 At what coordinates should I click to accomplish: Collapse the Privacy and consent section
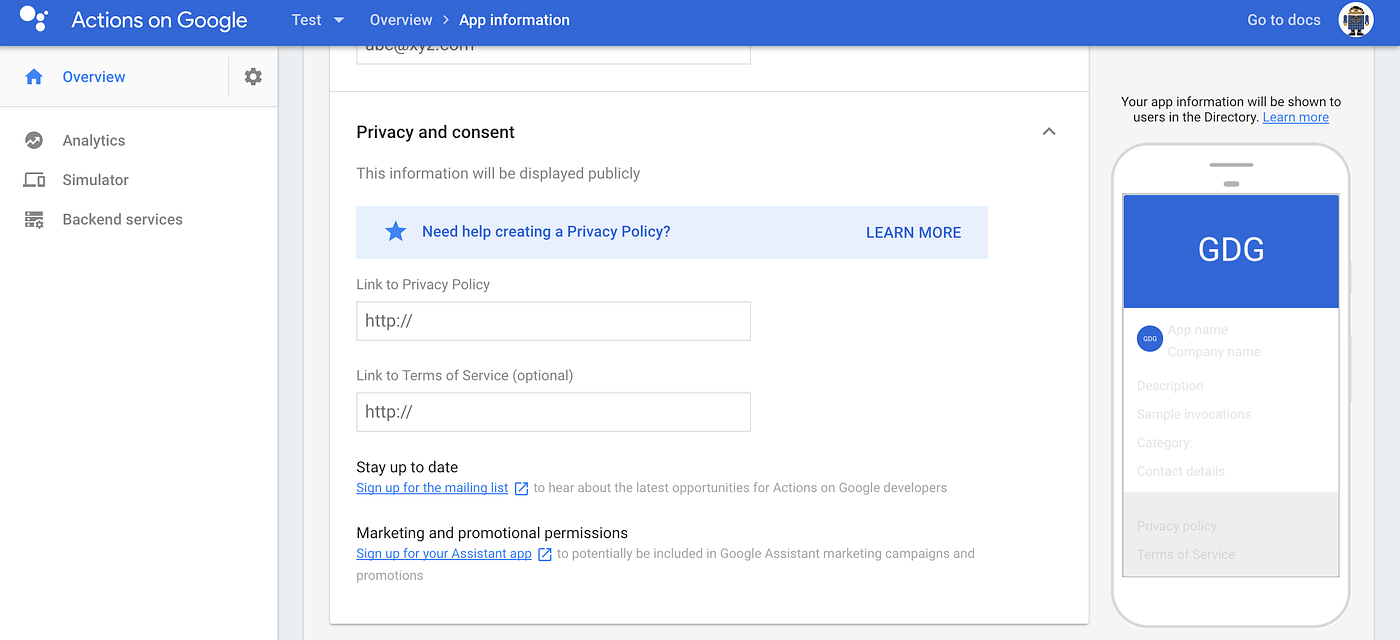[1048, 131]
